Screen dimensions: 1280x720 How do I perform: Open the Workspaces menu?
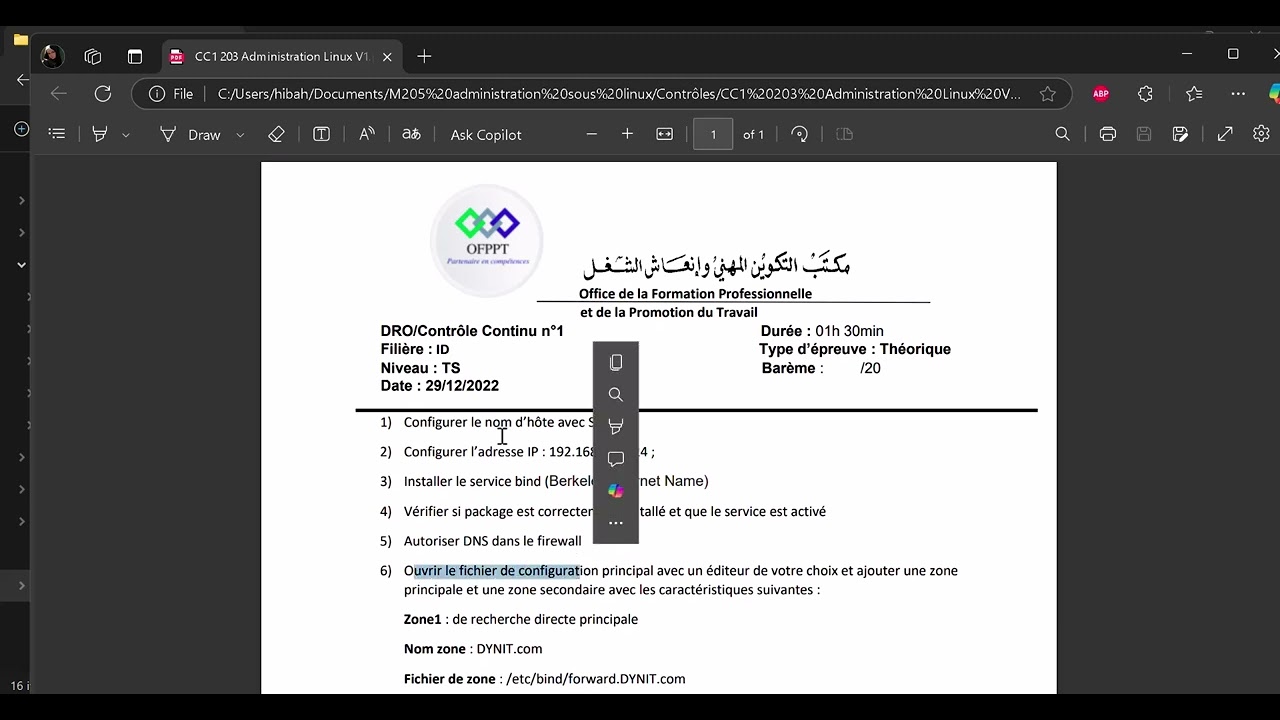click(x=93, y=56)
